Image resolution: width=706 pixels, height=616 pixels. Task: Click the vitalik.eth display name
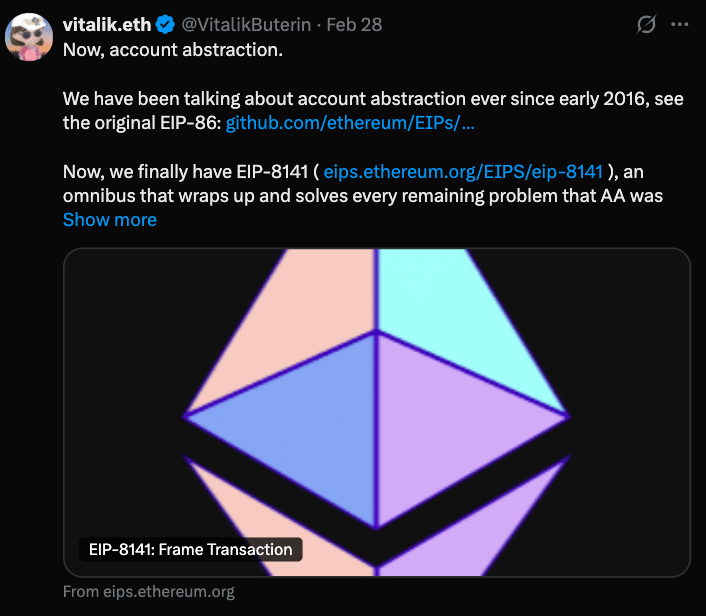105,24
